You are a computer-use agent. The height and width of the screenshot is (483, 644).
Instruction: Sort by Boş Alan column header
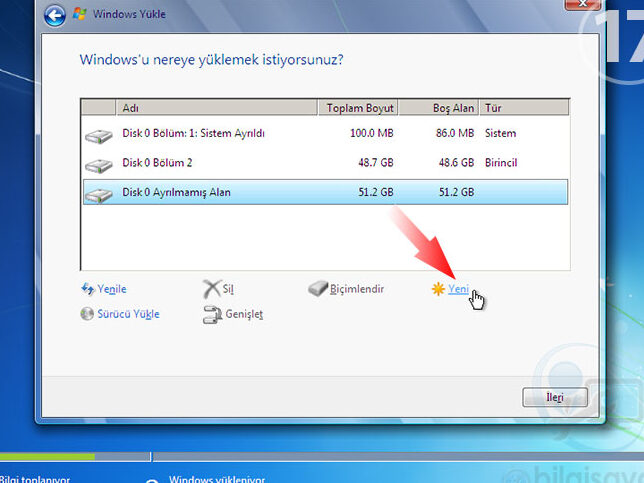[x=439, y=108]
